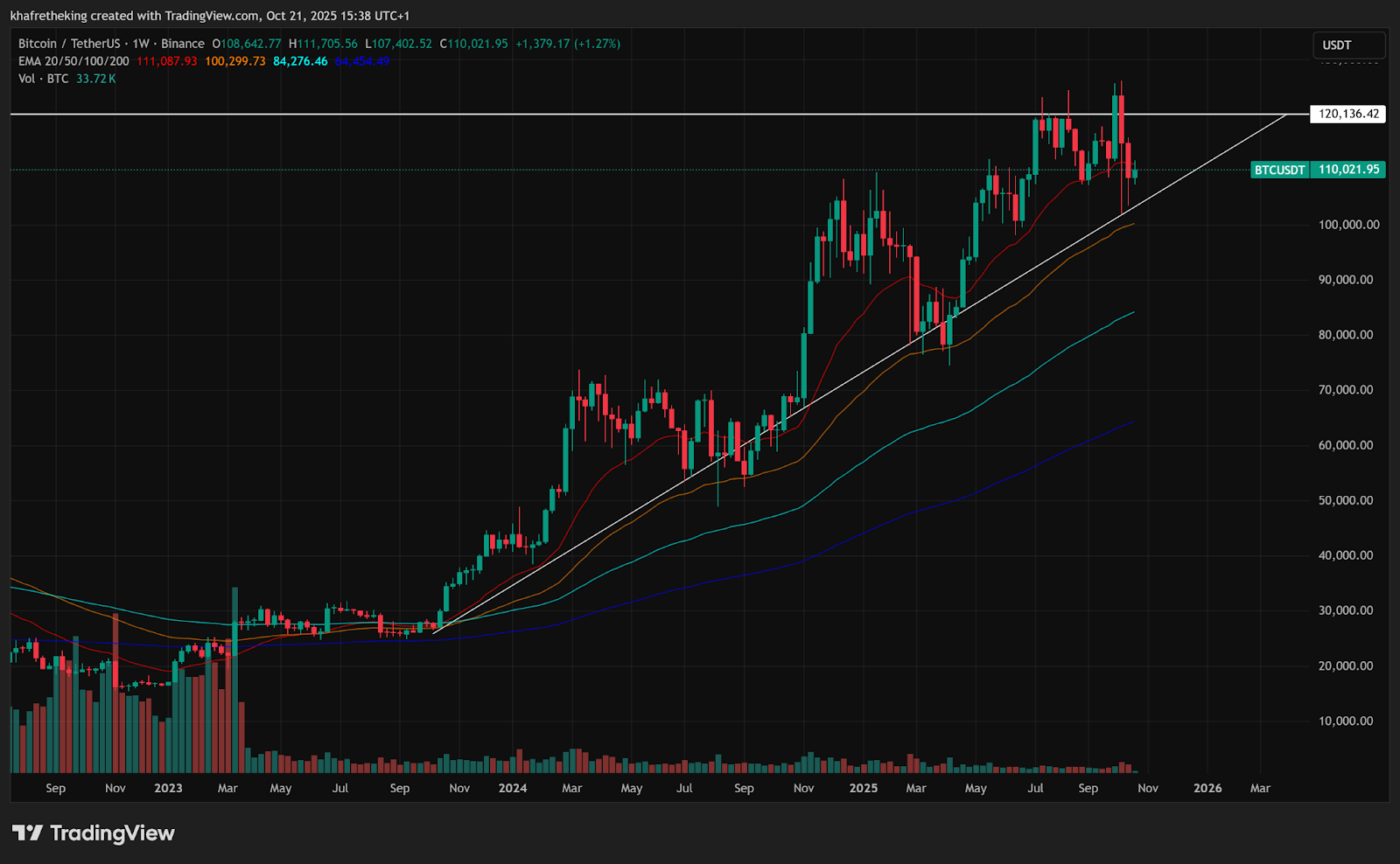Select the 1W interval in chart legend
The height and width of the screenshot is (864, 1400).
point(141,44)
